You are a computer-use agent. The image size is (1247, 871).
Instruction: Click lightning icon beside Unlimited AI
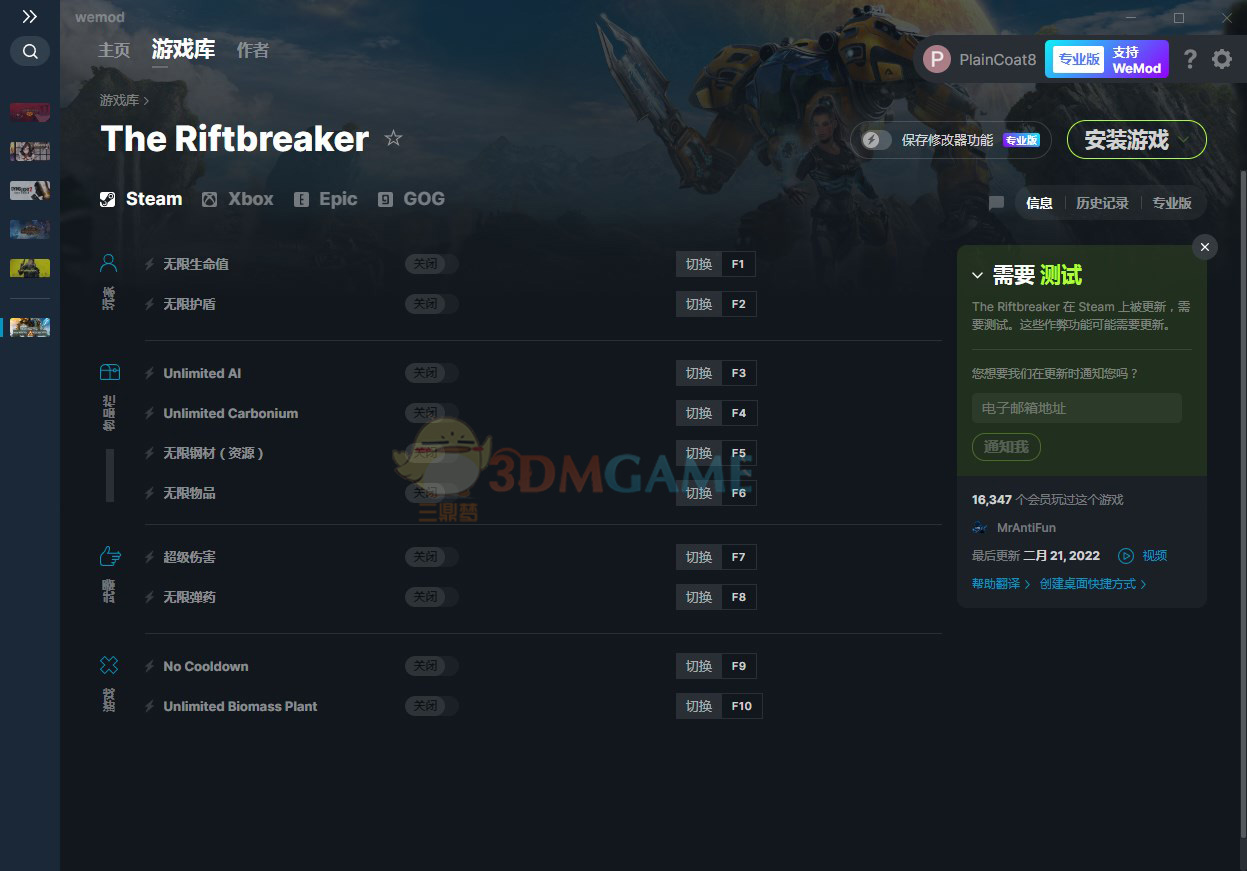point(150,373)
